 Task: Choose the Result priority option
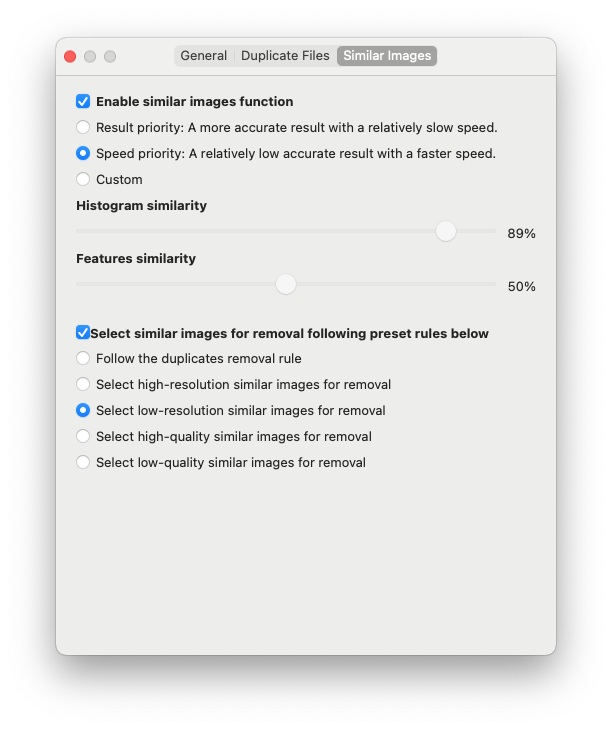83,127
